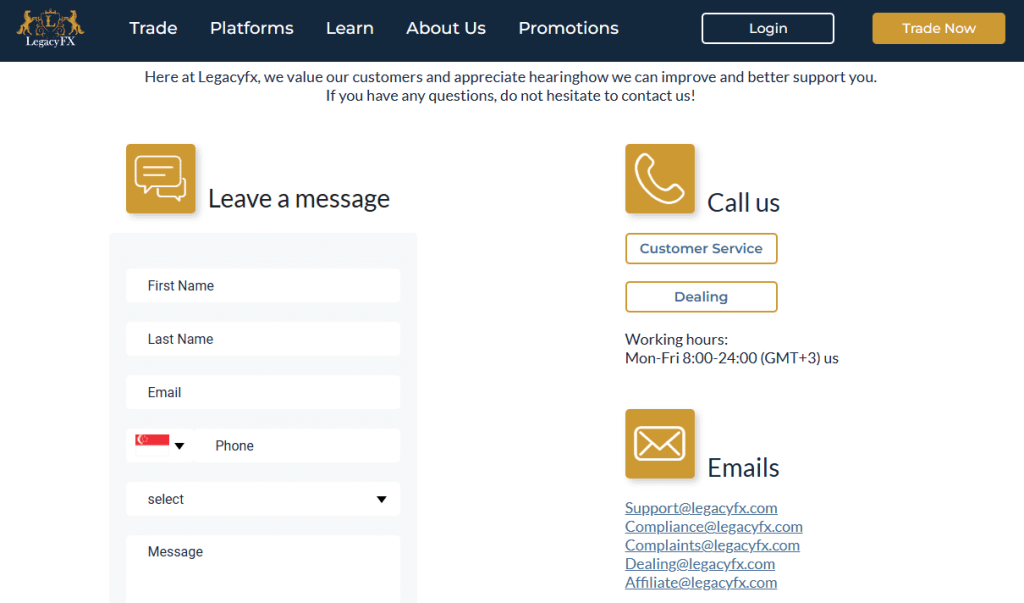Go to the Learn menu

click(349, 28)
